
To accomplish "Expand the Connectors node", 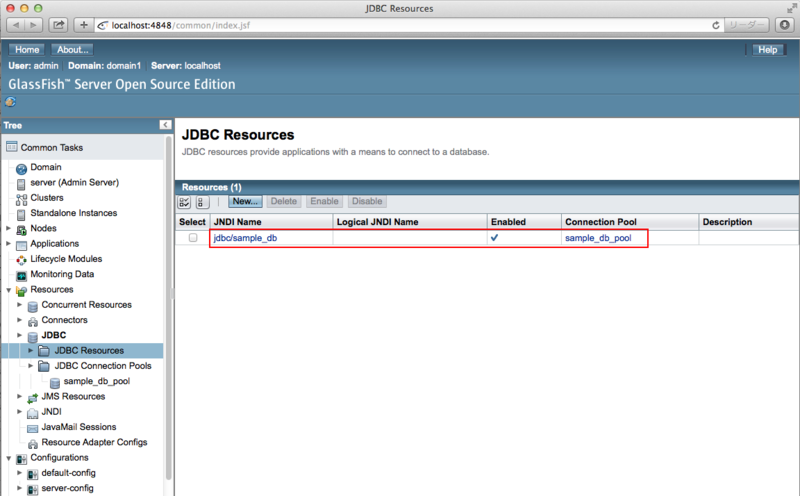I will click(19, 320).
